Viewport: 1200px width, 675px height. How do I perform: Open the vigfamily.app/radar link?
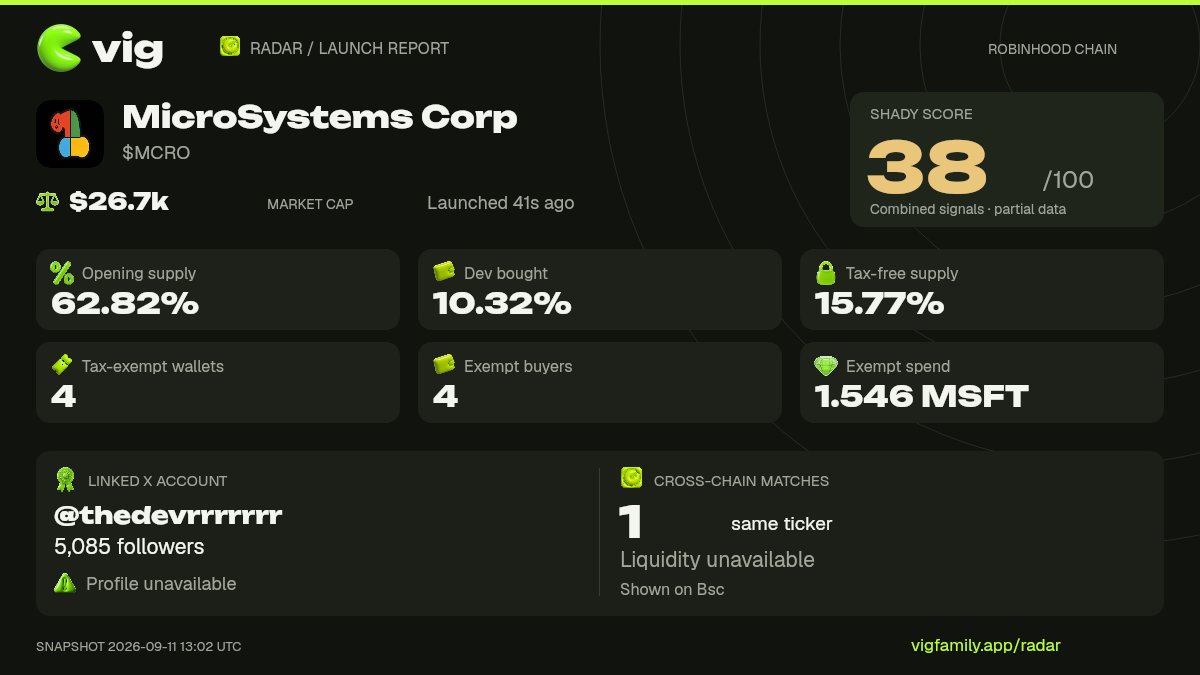click(986, 645)
